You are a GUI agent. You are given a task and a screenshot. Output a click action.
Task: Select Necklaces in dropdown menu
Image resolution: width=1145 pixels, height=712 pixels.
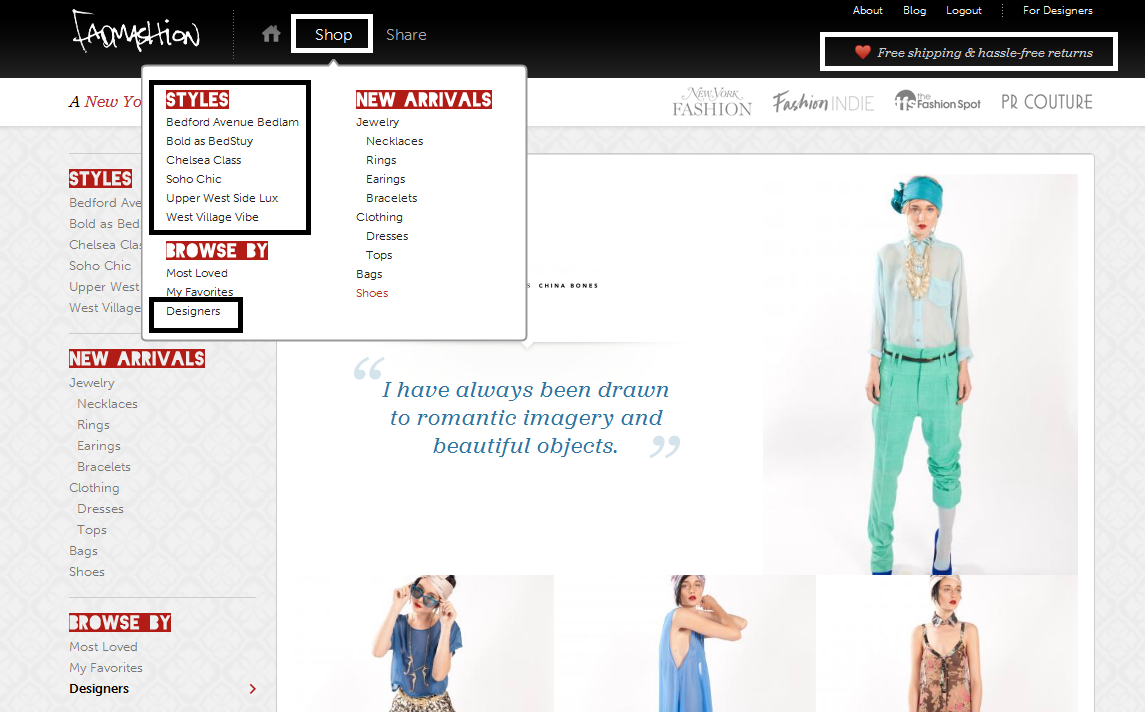pyautogui.click(x=394, y=141)
